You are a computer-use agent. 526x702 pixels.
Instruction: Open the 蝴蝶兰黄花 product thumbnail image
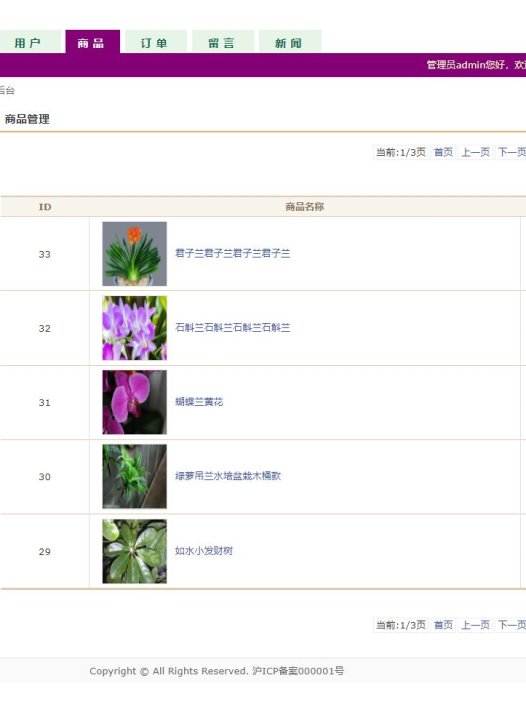tap(134, 402)
